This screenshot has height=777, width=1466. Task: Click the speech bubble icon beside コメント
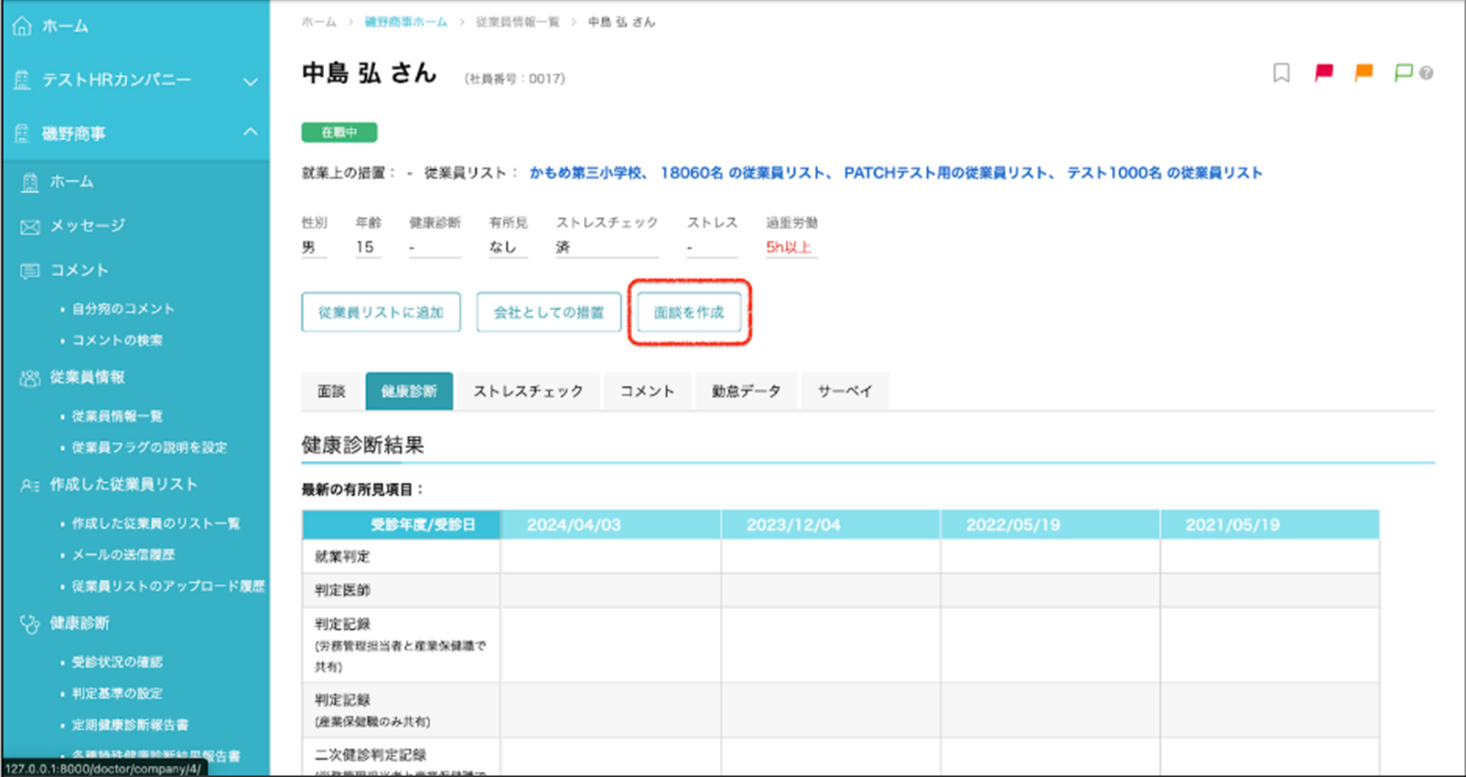(30, 271)
